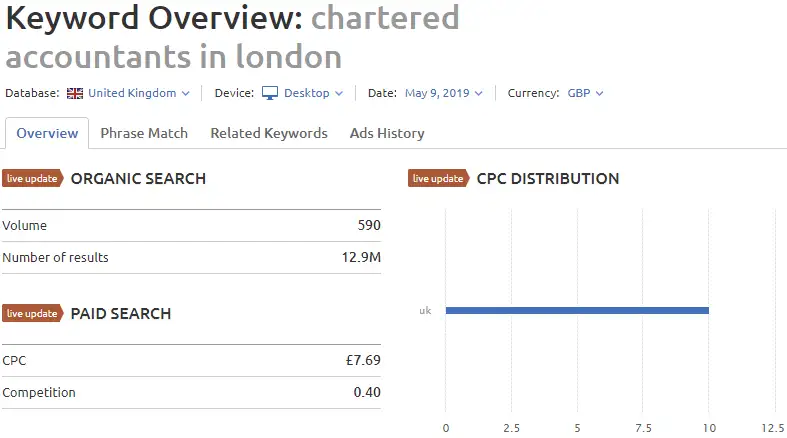
Task: Click the Paid Search live update badge
Action: (x=33, y=313)
